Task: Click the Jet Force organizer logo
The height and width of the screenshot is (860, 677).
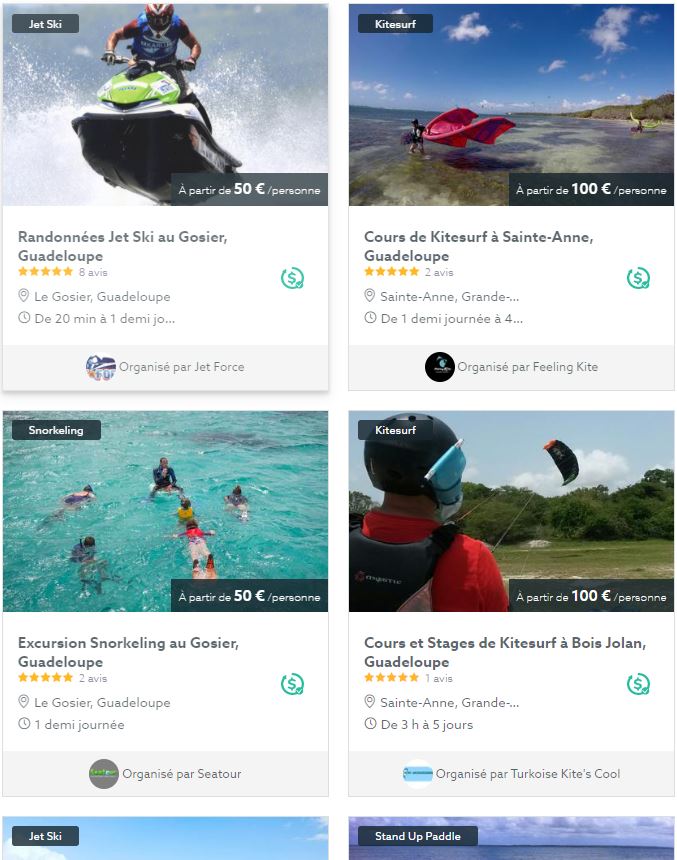Action: click(101, 367)
